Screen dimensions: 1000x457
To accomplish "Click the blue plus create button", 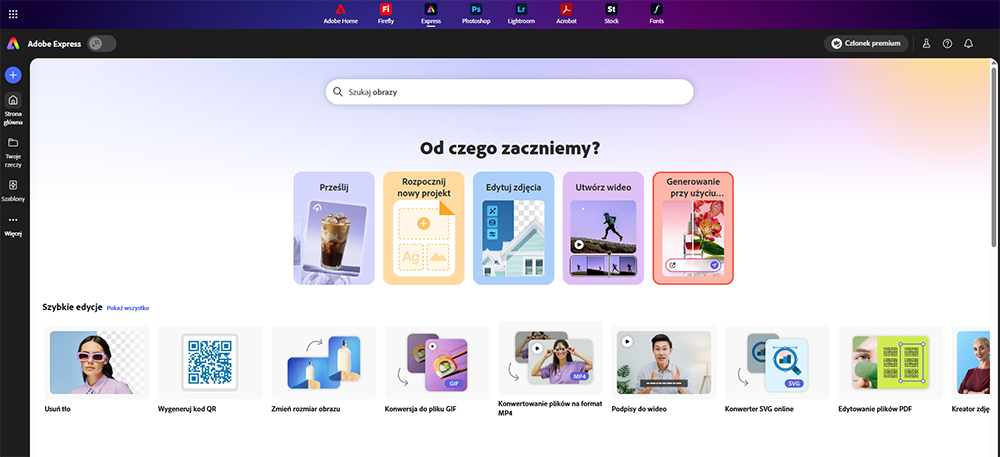I will pos(13,75).
